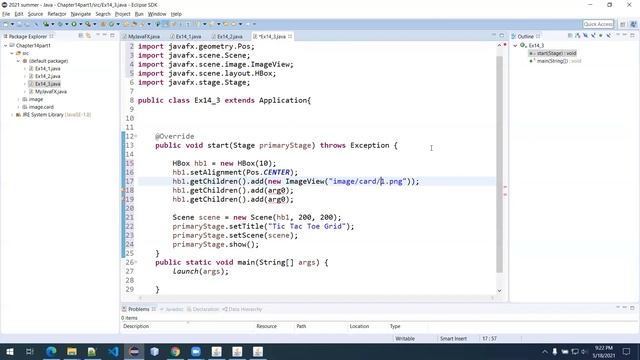Open the Run button dropdown arrow
The height and width of the screenshot is (360, 640).
click(x=80, y=24)
